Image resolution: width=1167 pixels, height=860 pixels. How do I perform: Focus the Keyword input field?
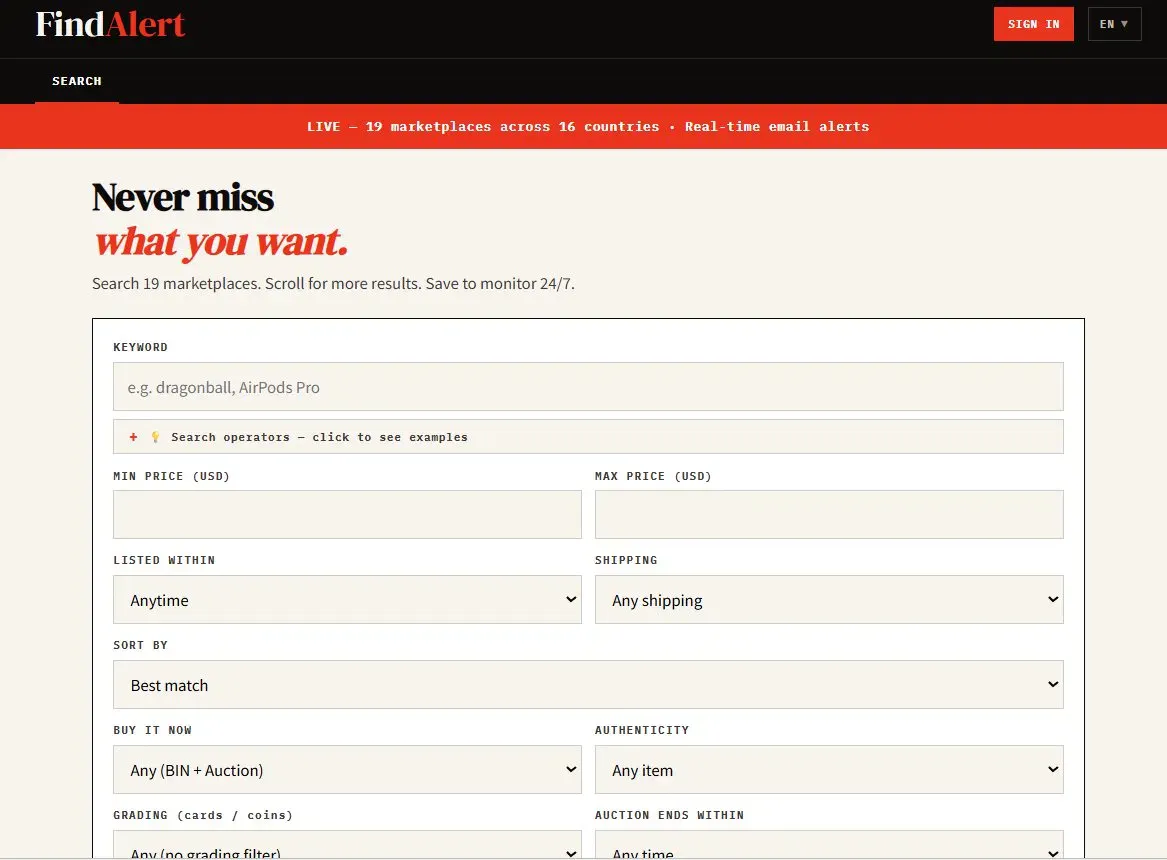click(588, 387)
